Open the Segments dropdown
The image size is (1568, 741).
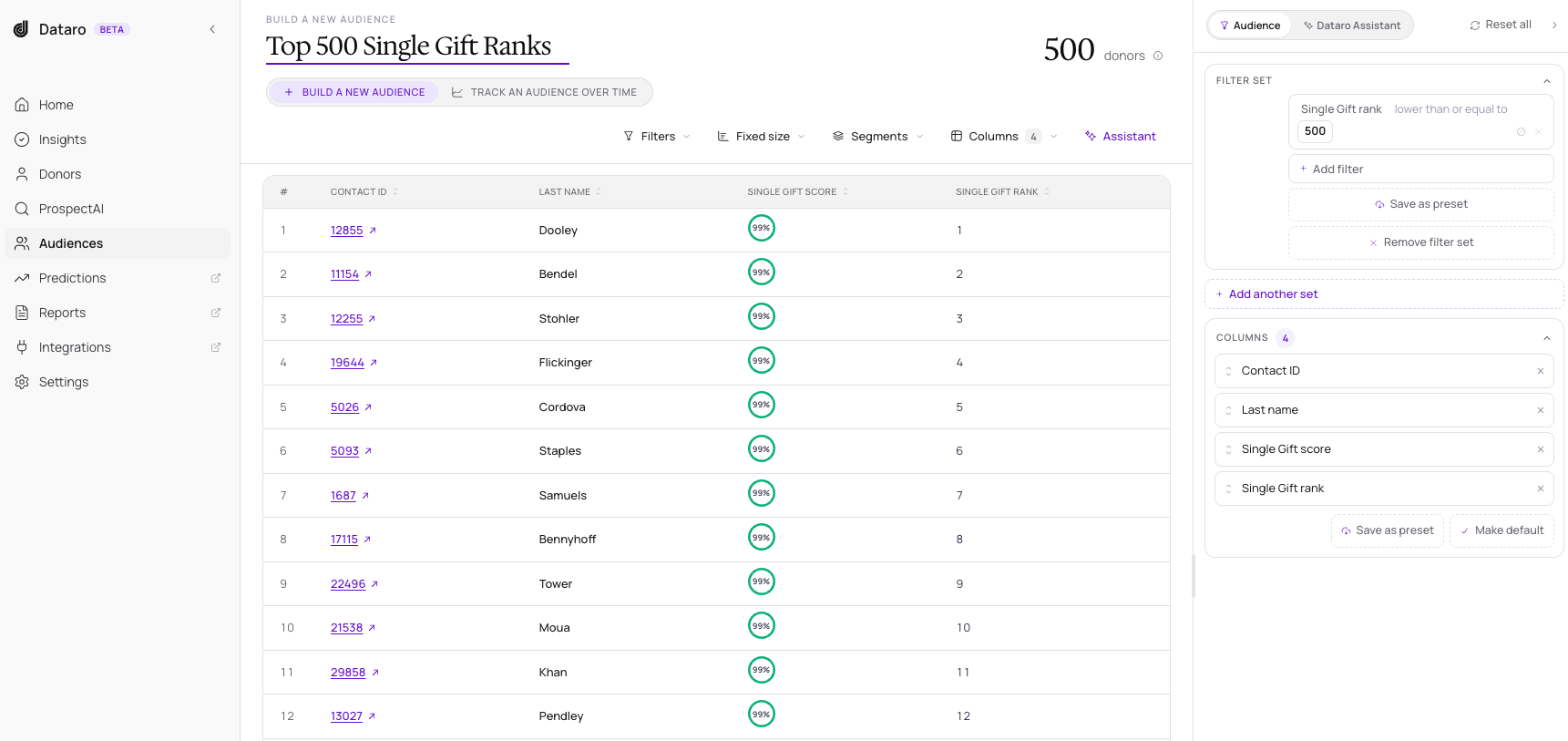tap(878, 137)
